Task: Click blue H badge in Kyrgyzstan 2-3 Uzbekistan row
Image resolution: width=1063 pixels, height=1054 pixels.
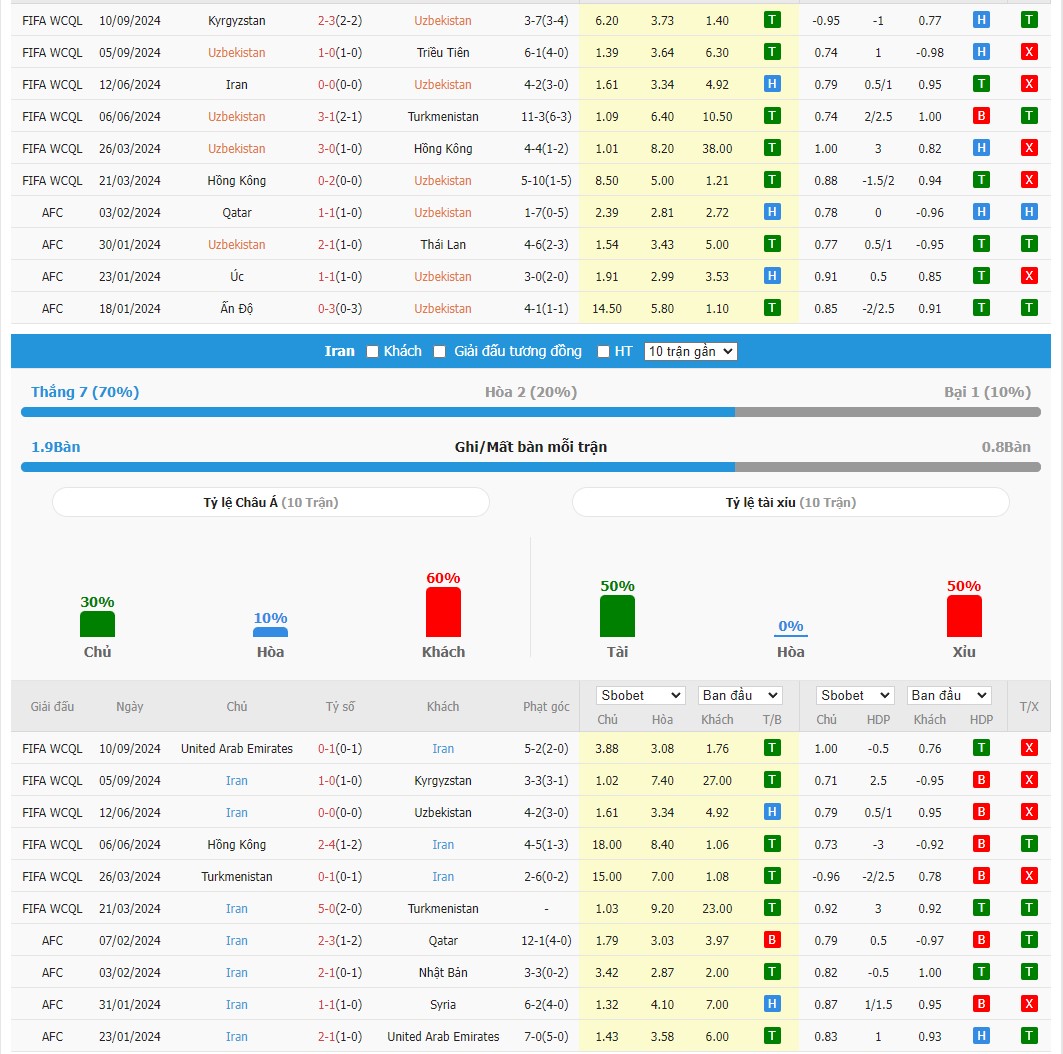Action: pyautogui.click(x=981, y=20)
